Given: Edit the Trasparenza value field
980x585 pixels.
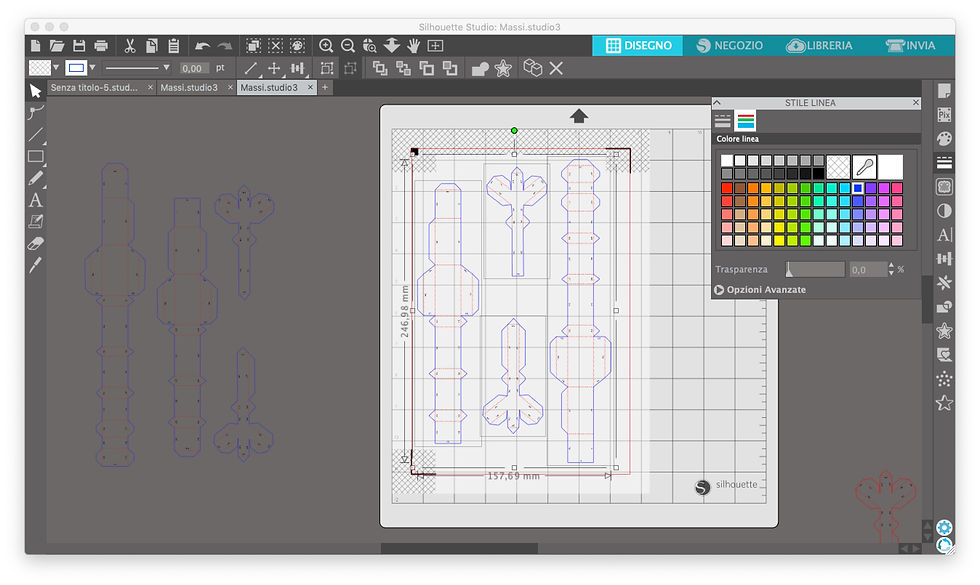Looking at the screenshot, I should click(x=867, y=269).
